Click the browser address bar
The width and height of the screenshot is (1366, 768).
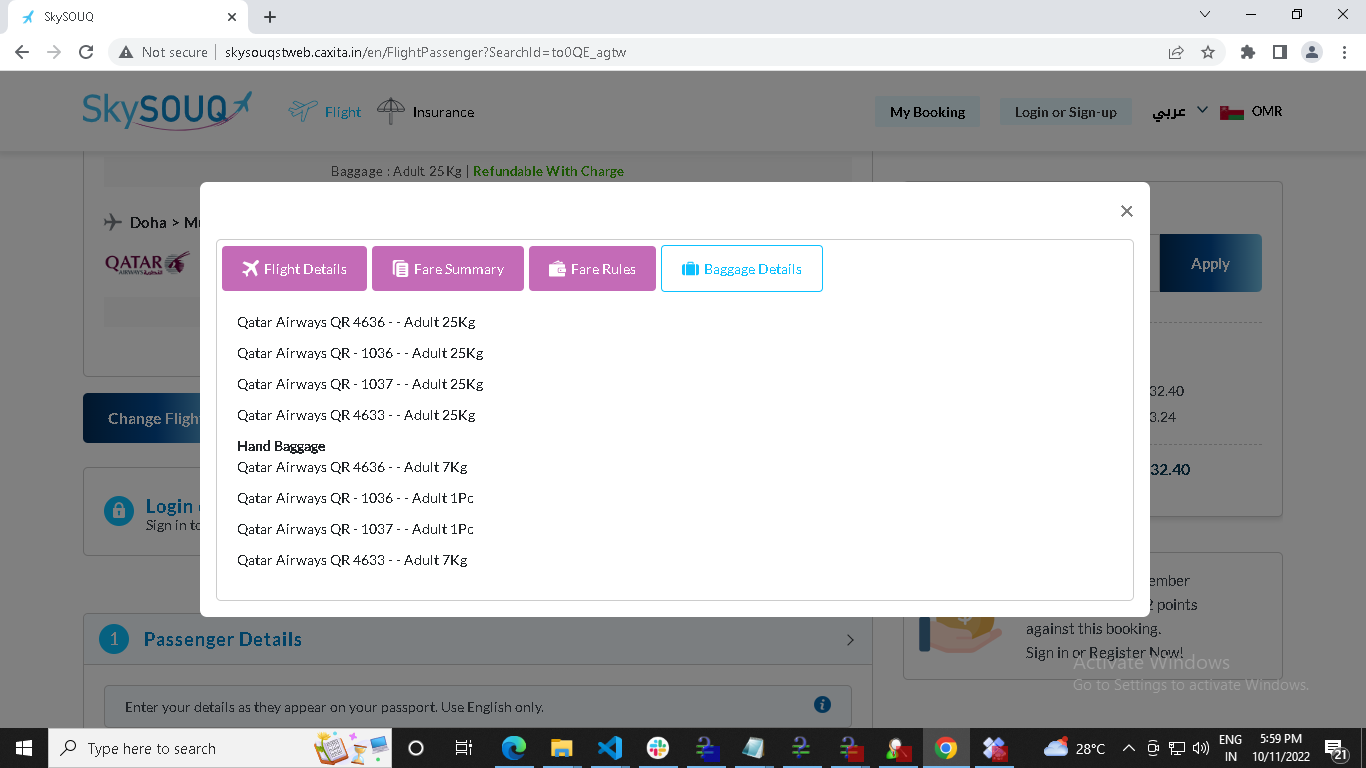point(640,52)
